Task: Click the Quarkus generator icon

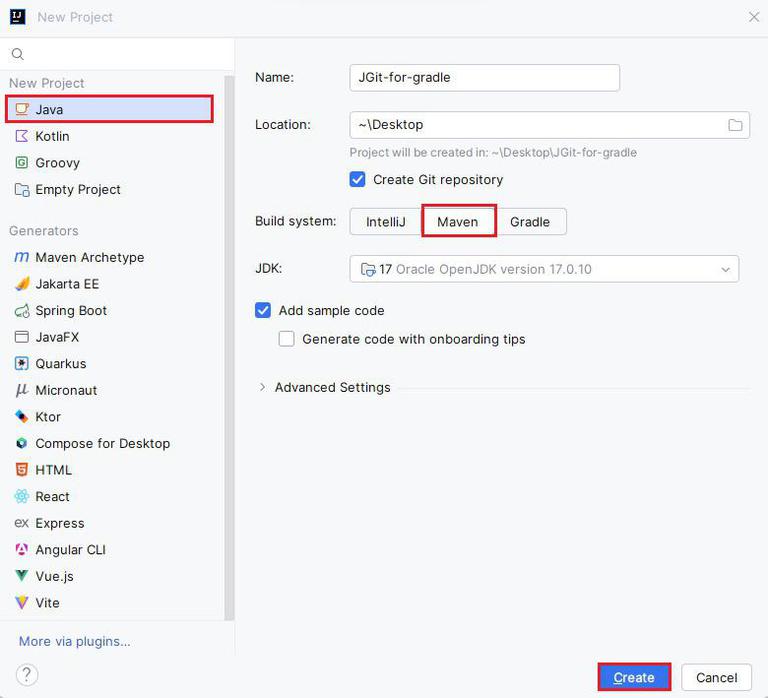Action: [x=22, y=363]
